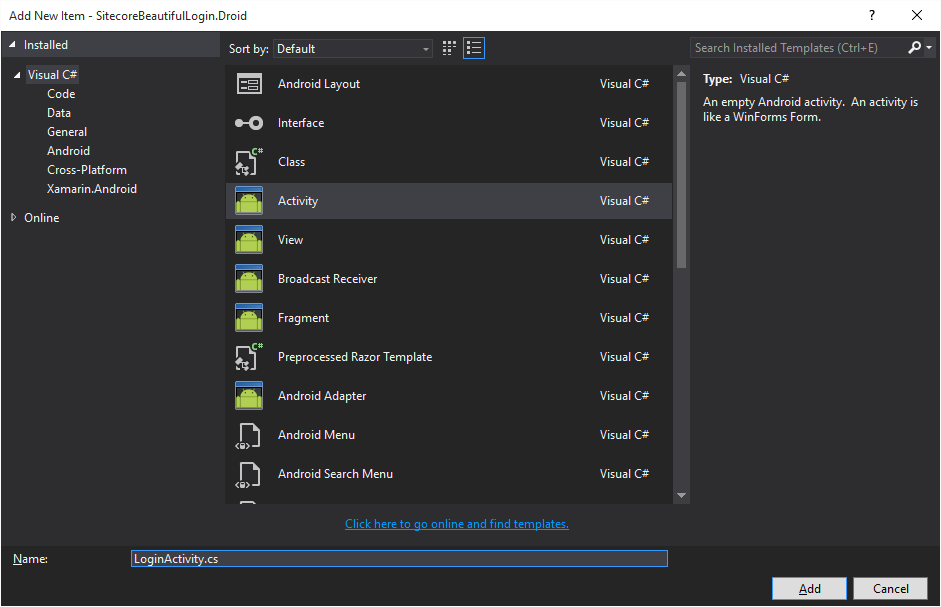Viewport: 941px width, 607px height.
Task: Open the search options dropdown arrow
Action: 929,47
